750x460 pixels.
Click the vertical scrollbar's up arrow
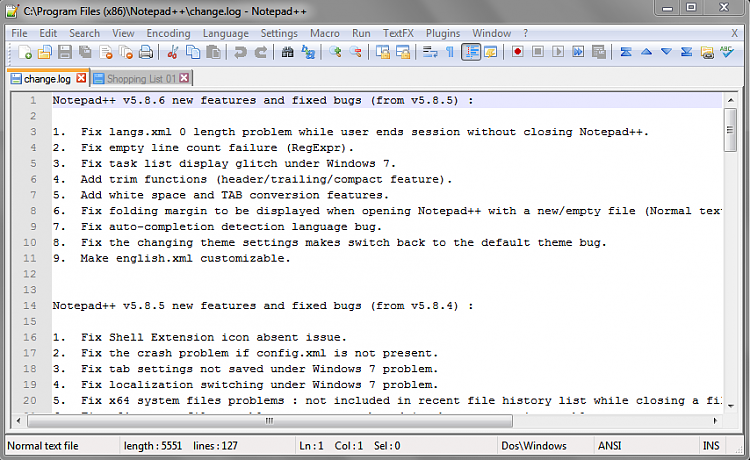(730, 100)
